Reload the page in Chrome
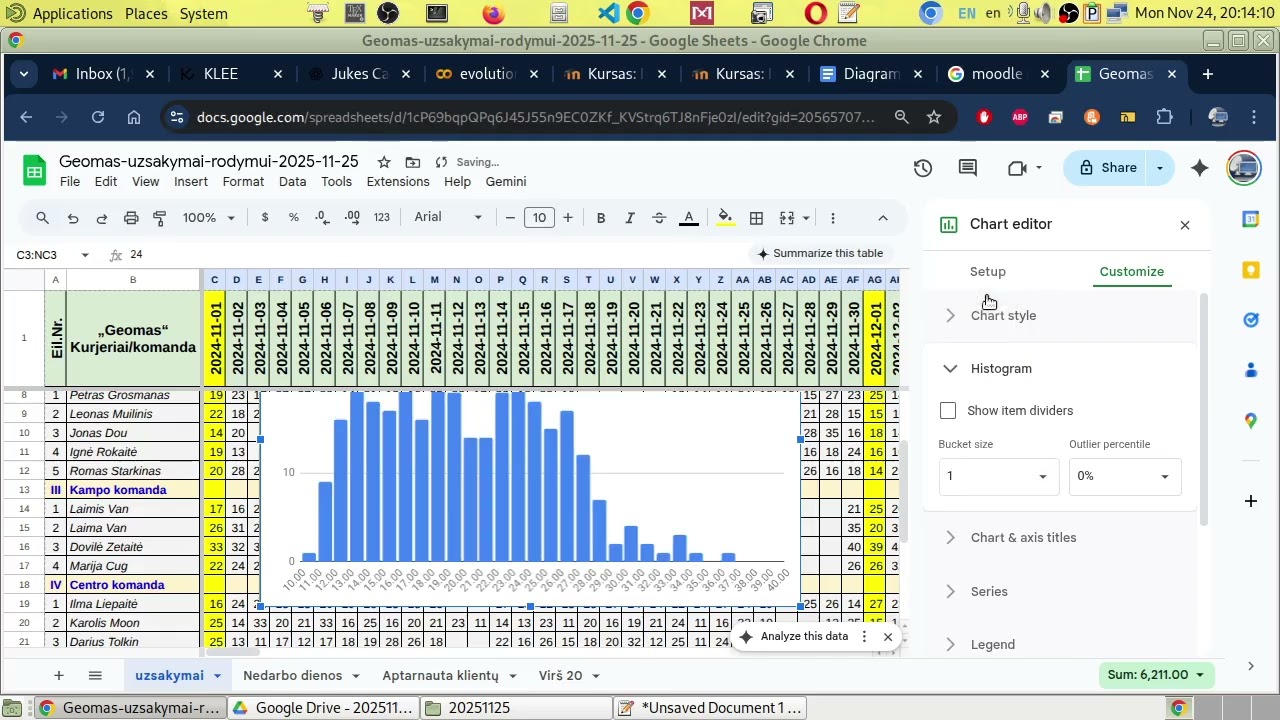Image resolution: width=1280 pixels, height=720 pixels. [x=98, y=117]
